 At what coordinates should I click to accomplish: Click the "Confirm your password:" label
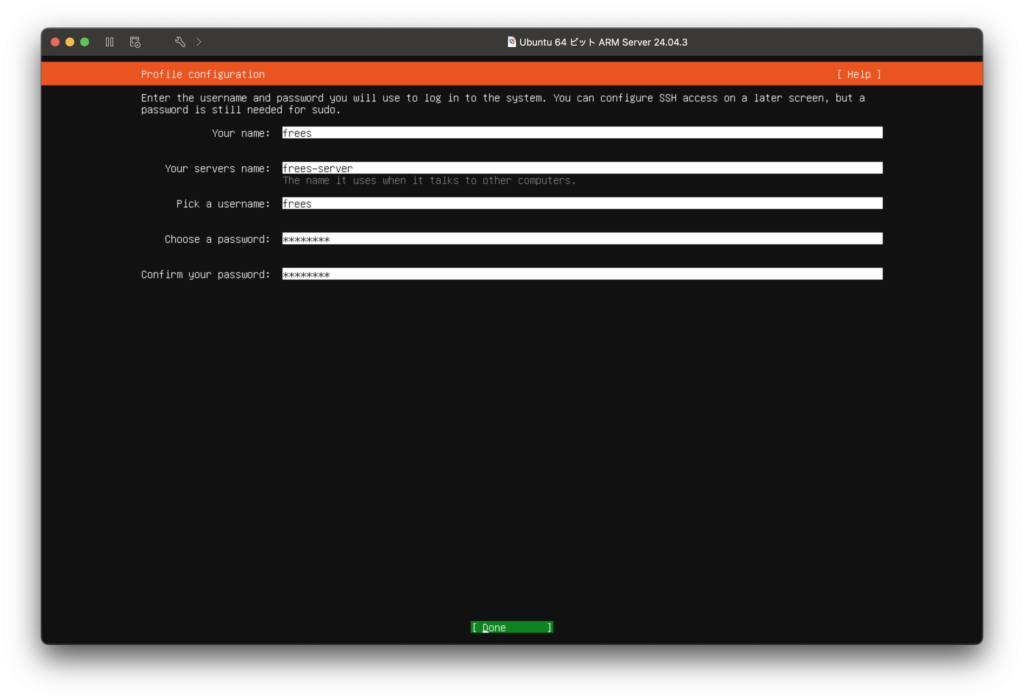click(205, 274)
